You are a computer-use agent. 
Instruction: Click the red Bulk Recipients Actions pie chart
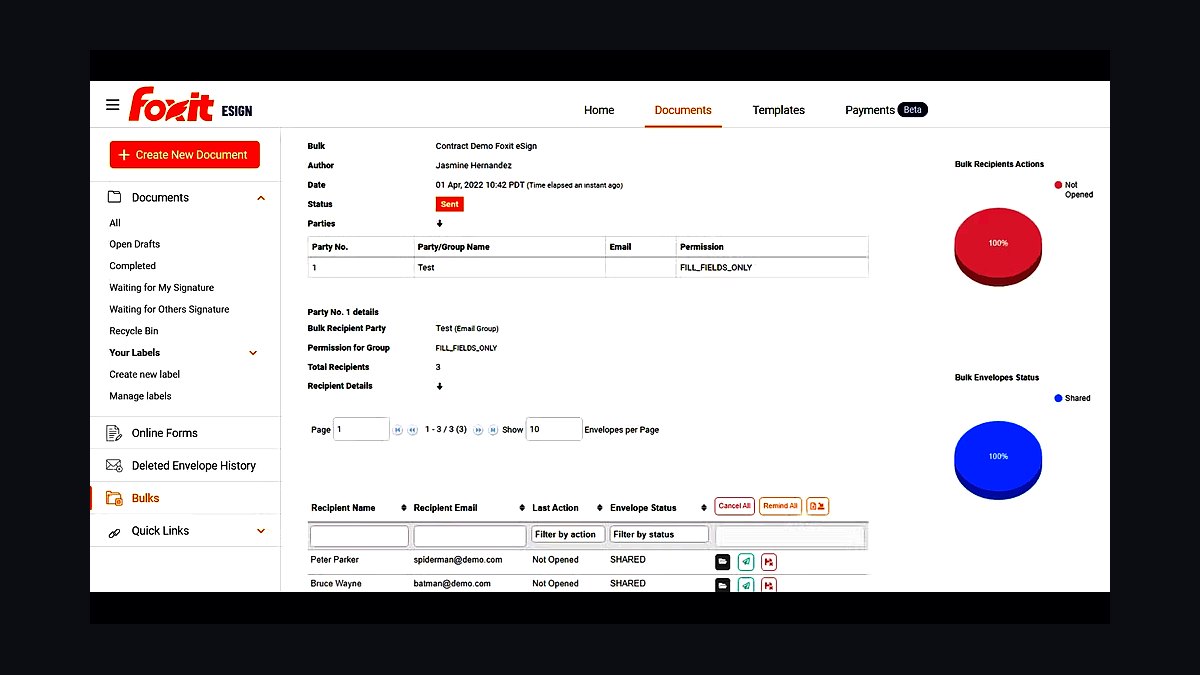click(998, 247)
